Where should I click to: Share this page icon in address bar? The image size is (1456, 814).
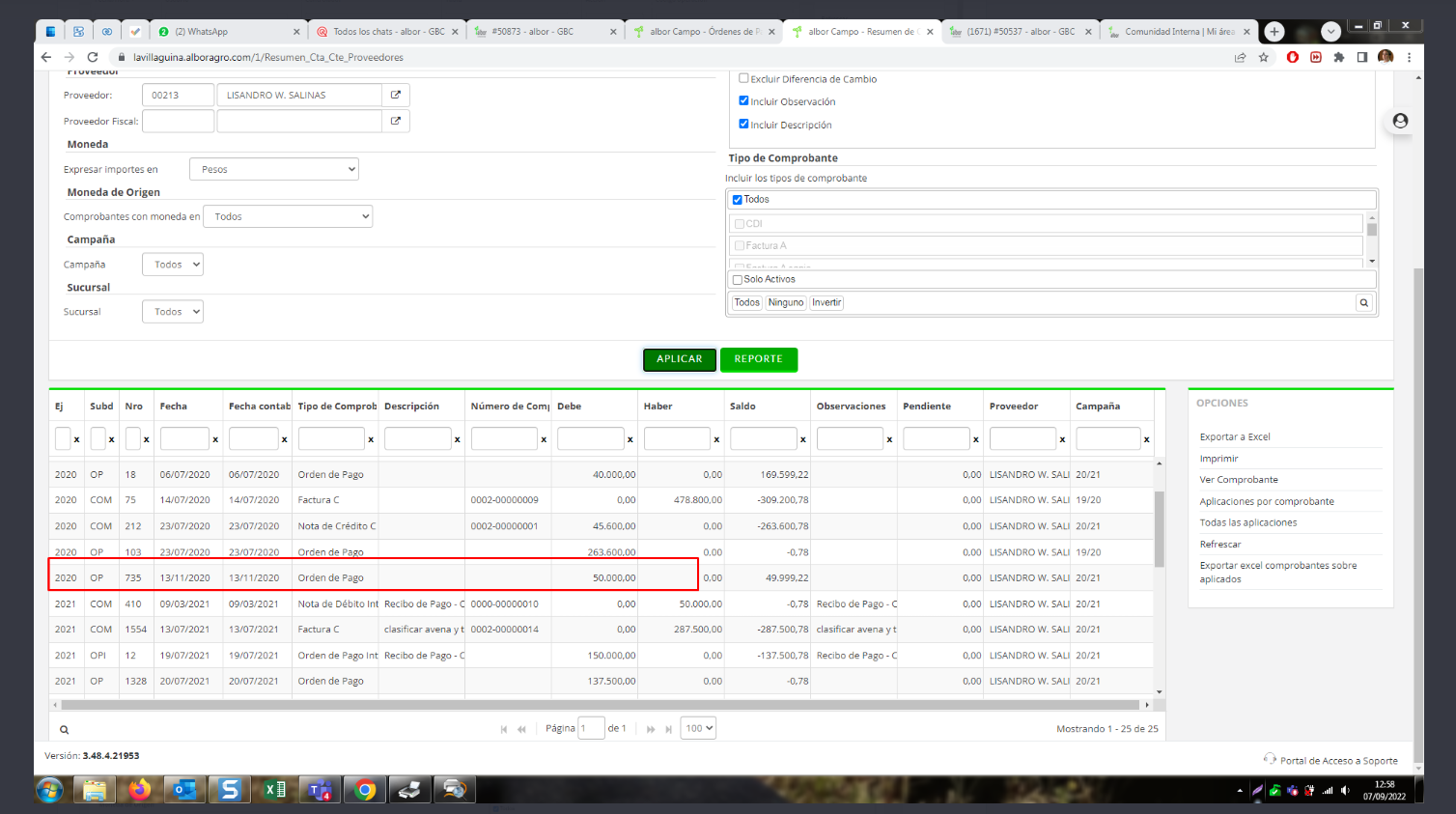[1240, 57]
